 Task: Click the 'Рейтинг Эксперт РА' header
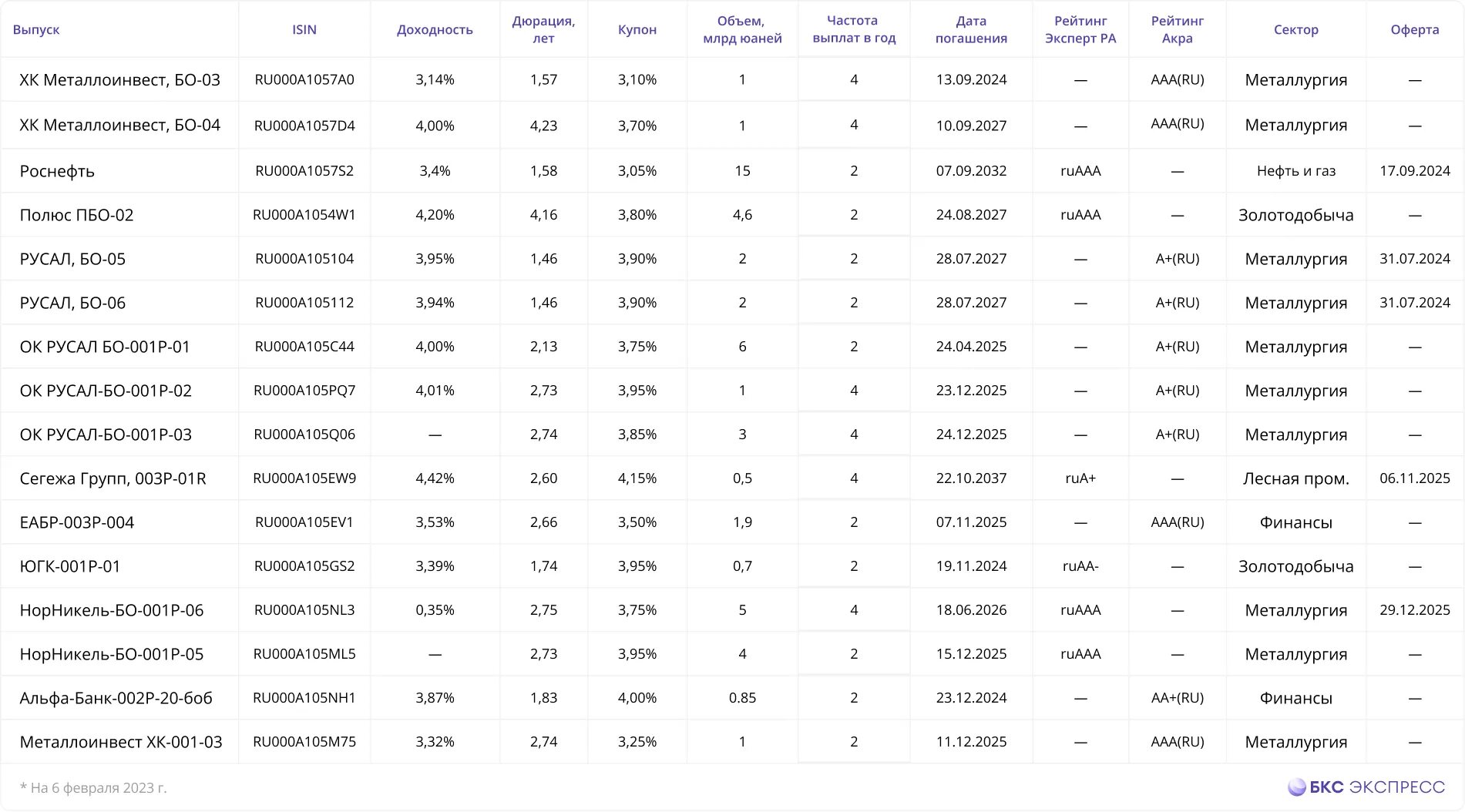point(1080,29)
